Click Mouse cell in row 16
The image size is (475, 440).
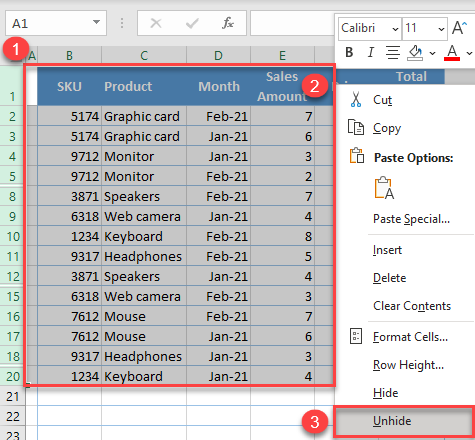(x=144, y=316)
